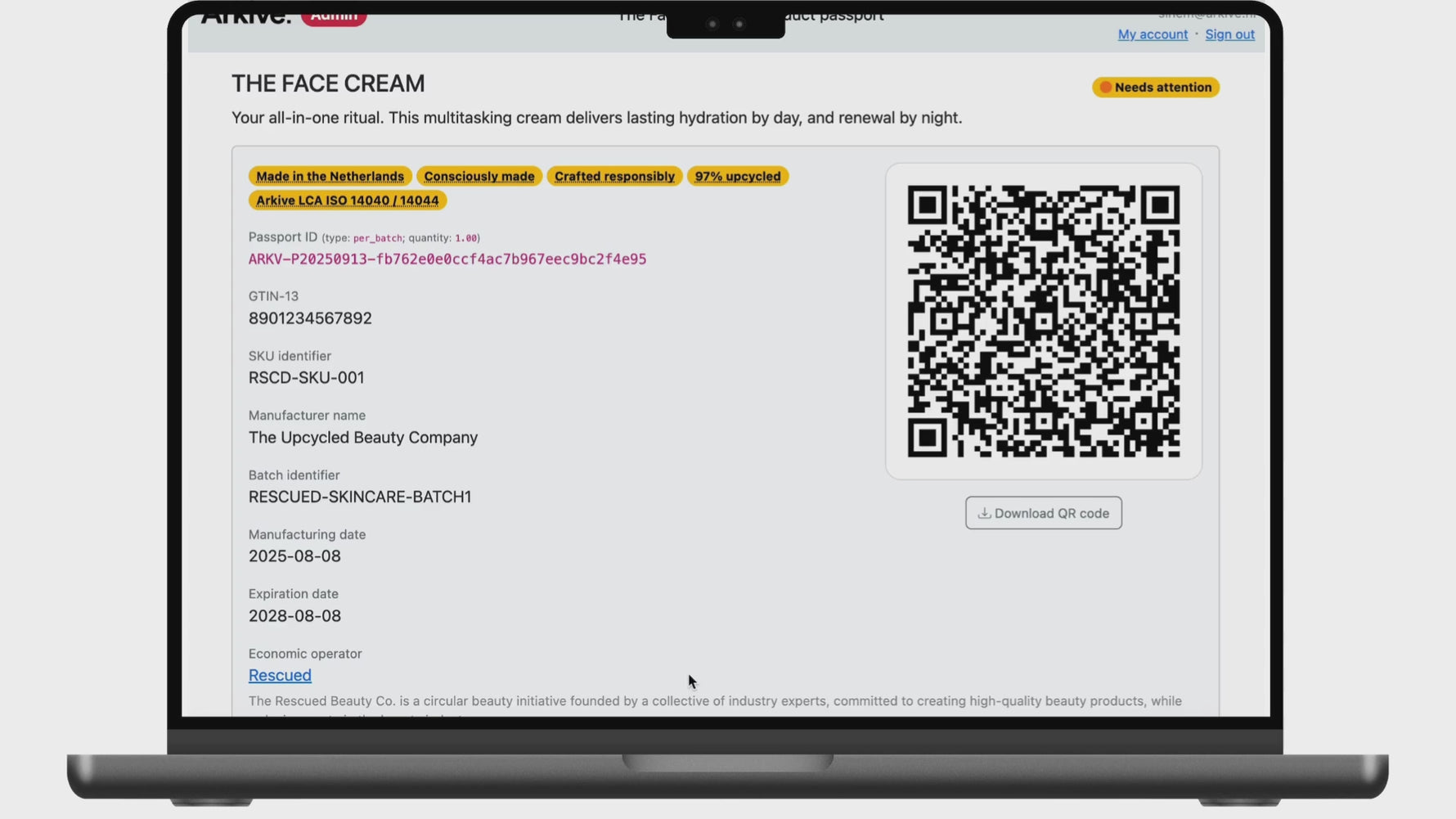Click the GTIN-13 number 8901234567892
Image resolution: width=1456 pixels, height=819 pixels.
point(310,318)
